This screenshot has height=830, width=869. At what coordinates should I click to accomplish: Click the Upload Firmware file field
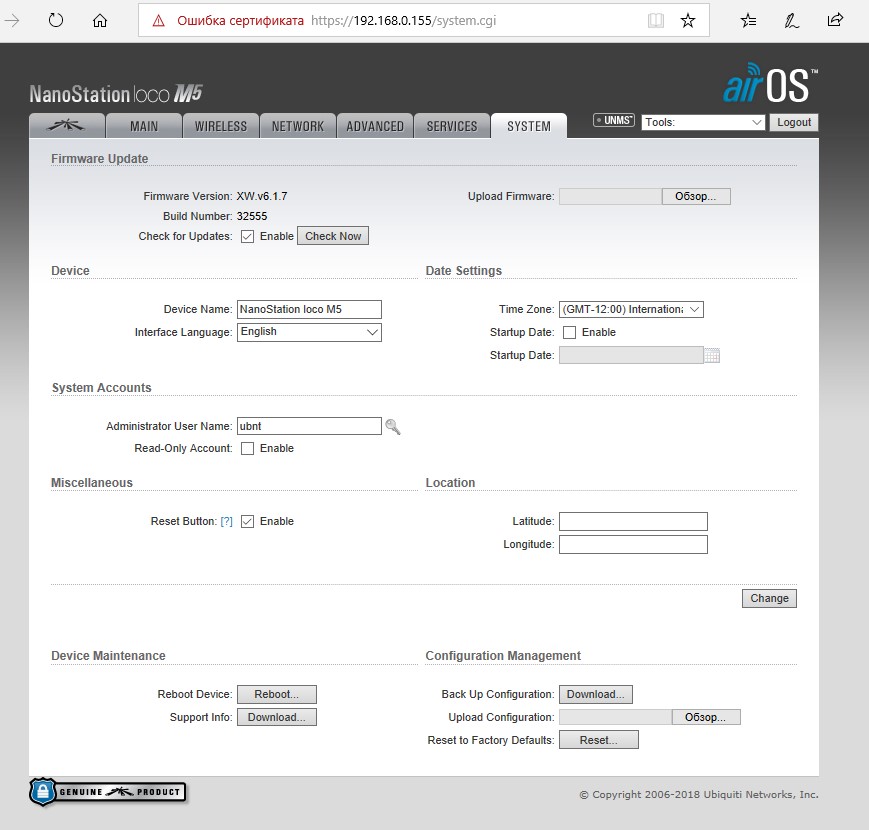(x=610, y=196)
